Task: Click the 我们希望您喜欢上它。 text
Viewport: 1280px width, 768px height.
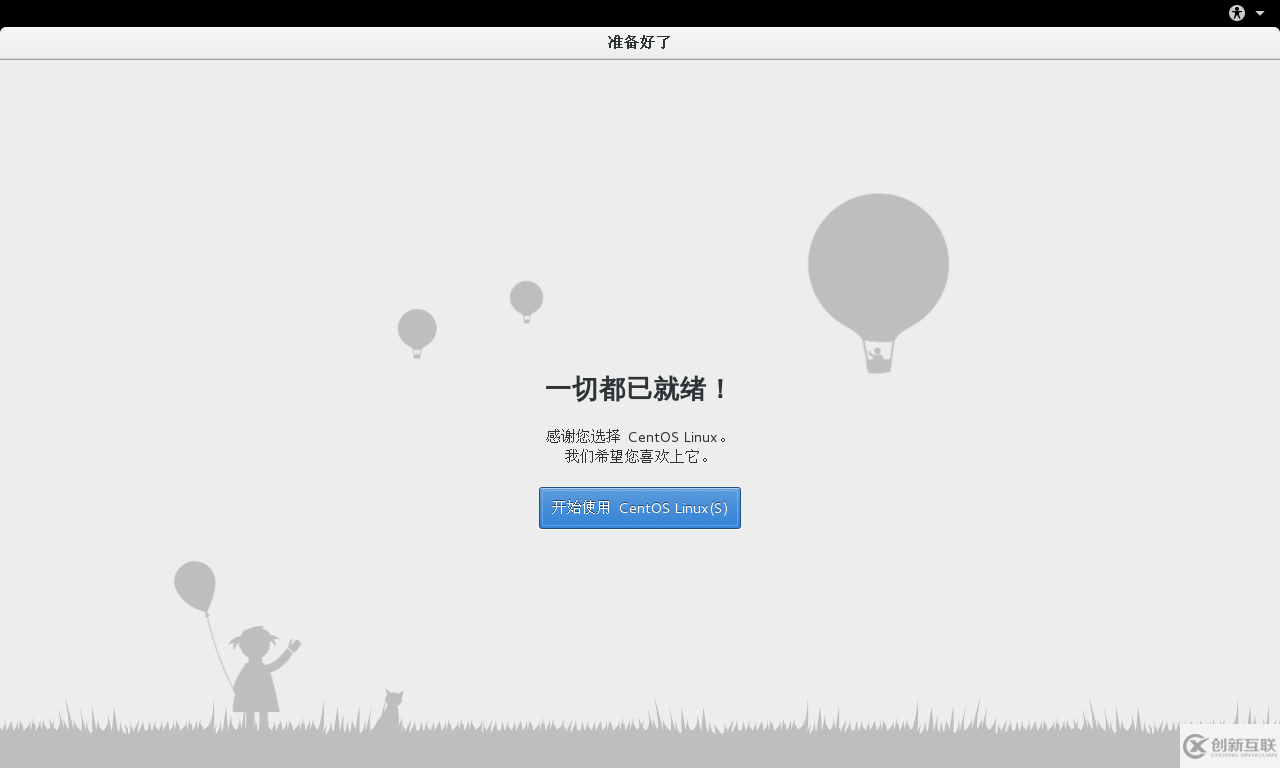Action: [639, 456]
